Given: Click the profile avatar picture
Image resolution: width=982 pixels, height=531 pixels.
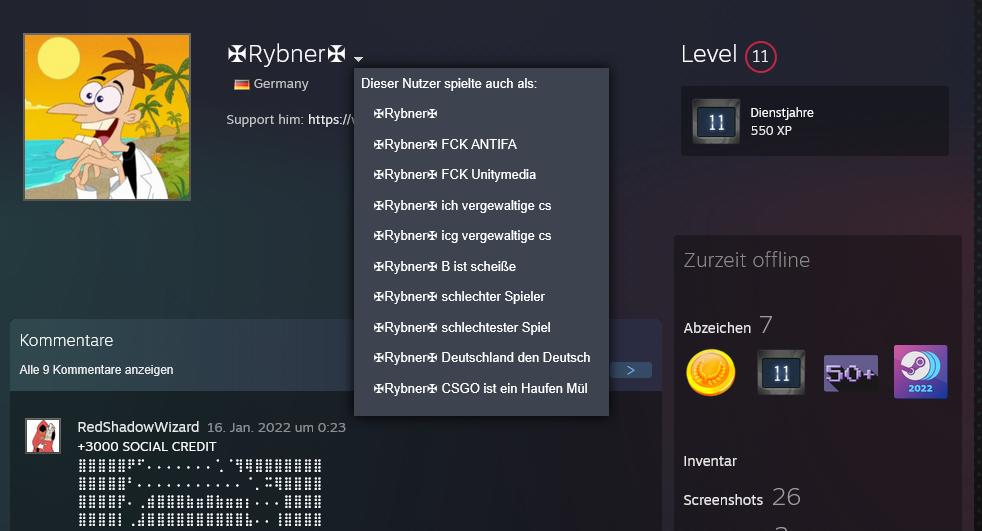Looking at the screenshot, I should coord(107,117).
